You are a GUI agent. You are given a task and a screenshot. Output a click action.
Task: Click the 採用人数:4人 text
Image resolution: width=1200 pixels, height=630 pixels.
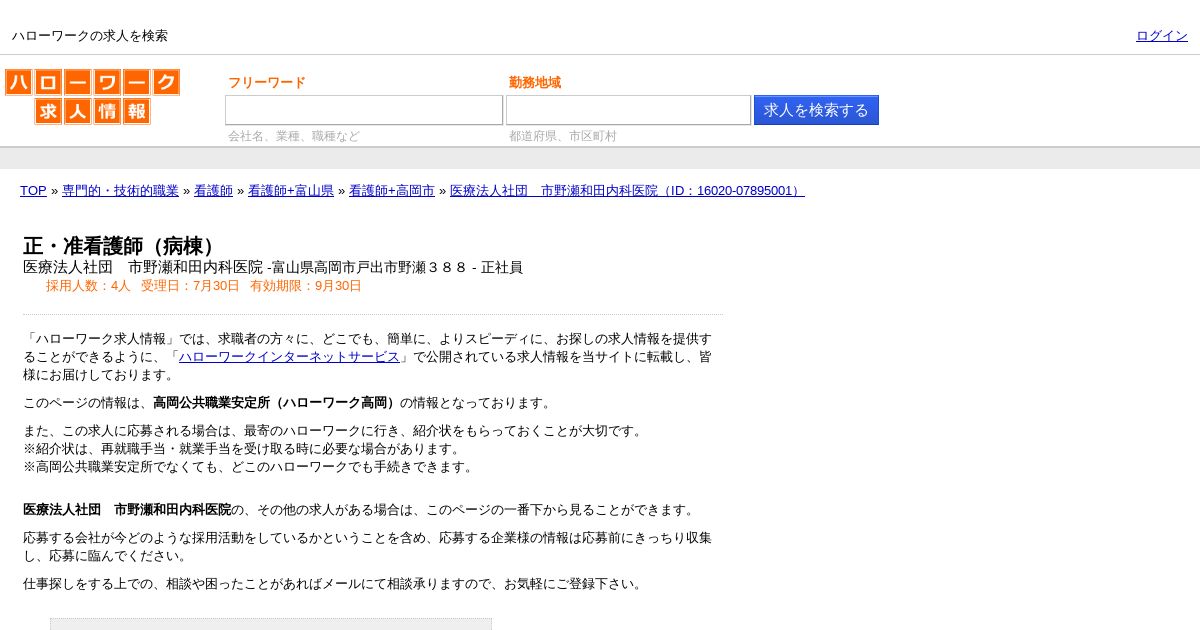88,286
